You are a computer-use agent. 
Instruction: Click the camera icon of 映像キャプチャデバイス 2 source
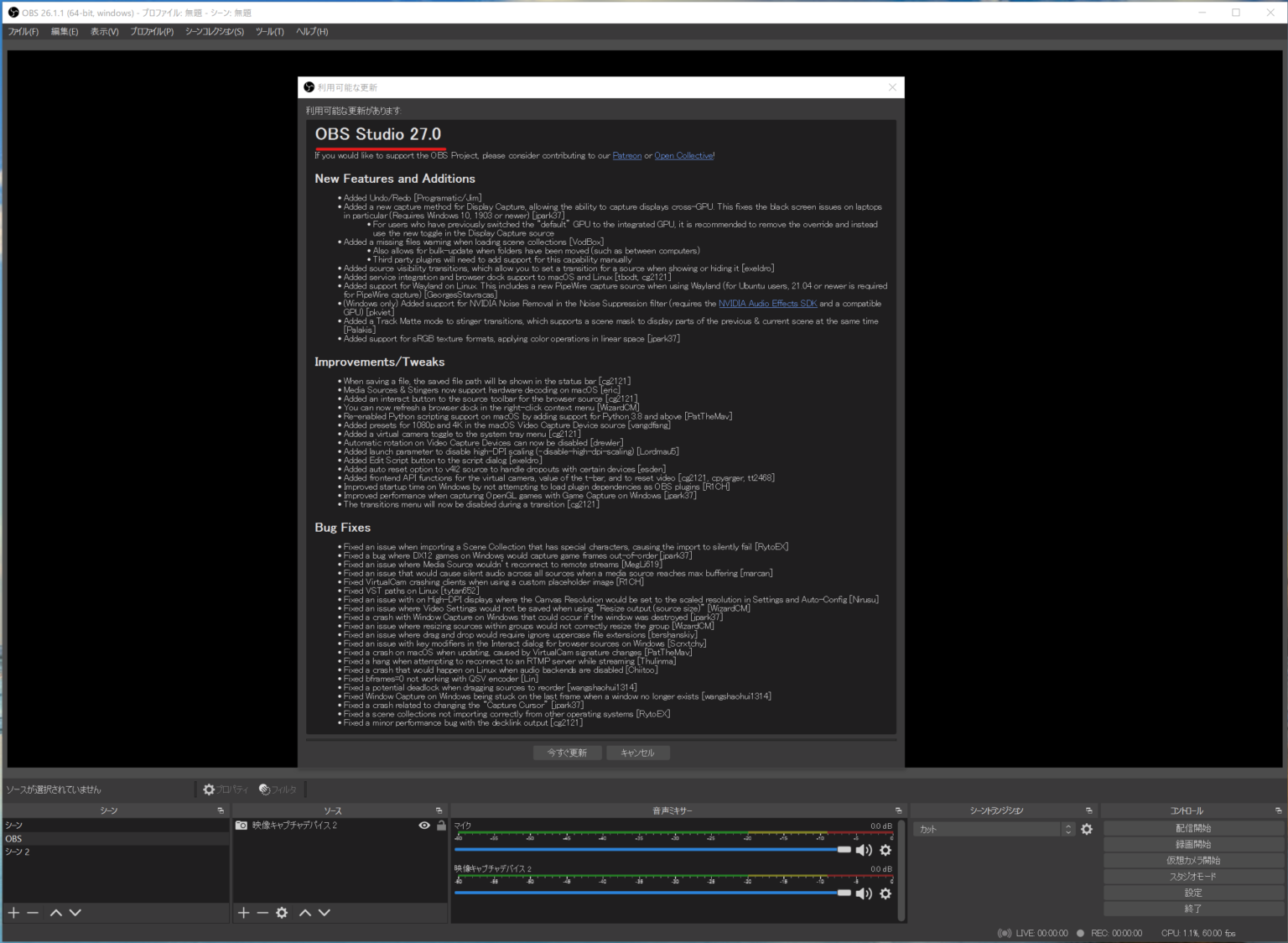coord(241,826)
